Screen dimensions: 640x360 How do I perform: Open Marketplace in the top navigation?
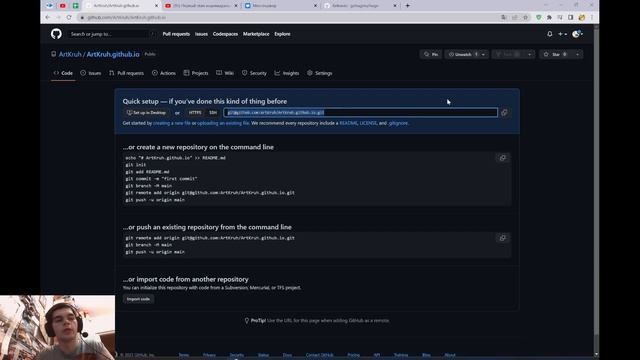pyautogui.click(x=256, y=34)
